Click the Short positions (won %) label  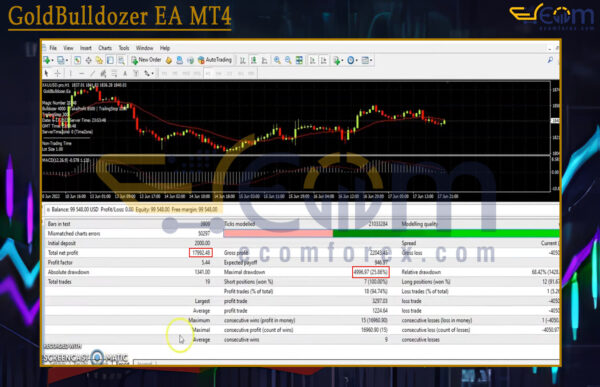(248, 282)
